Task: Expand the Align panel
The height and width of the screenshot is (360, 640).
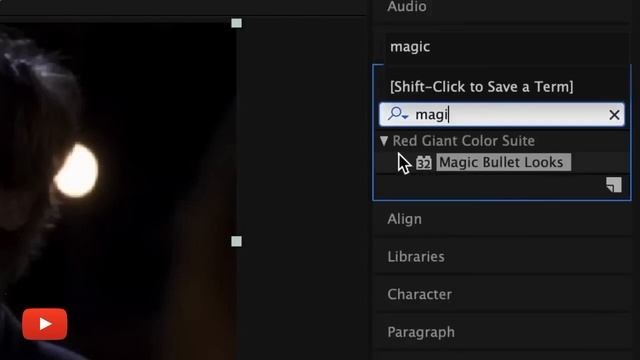Action: click(404, 219)
